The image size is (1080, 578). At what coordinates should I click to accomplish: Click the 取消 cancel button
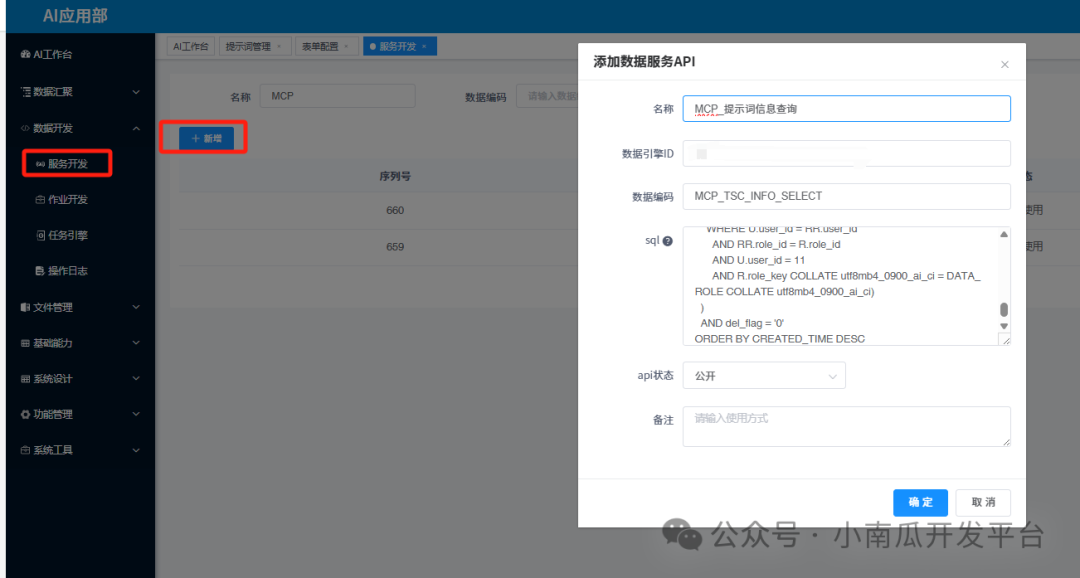point(983,502)
